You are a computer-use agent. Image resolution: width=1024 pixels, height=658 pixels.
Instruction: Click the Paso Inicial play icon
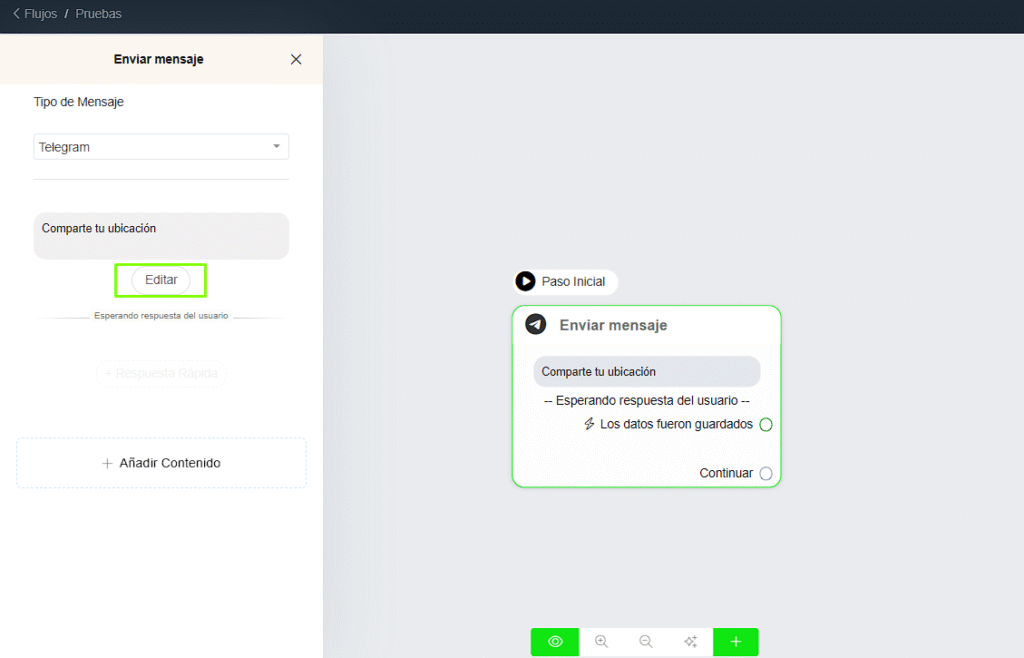pyautogui.click(x=525, y=282)
